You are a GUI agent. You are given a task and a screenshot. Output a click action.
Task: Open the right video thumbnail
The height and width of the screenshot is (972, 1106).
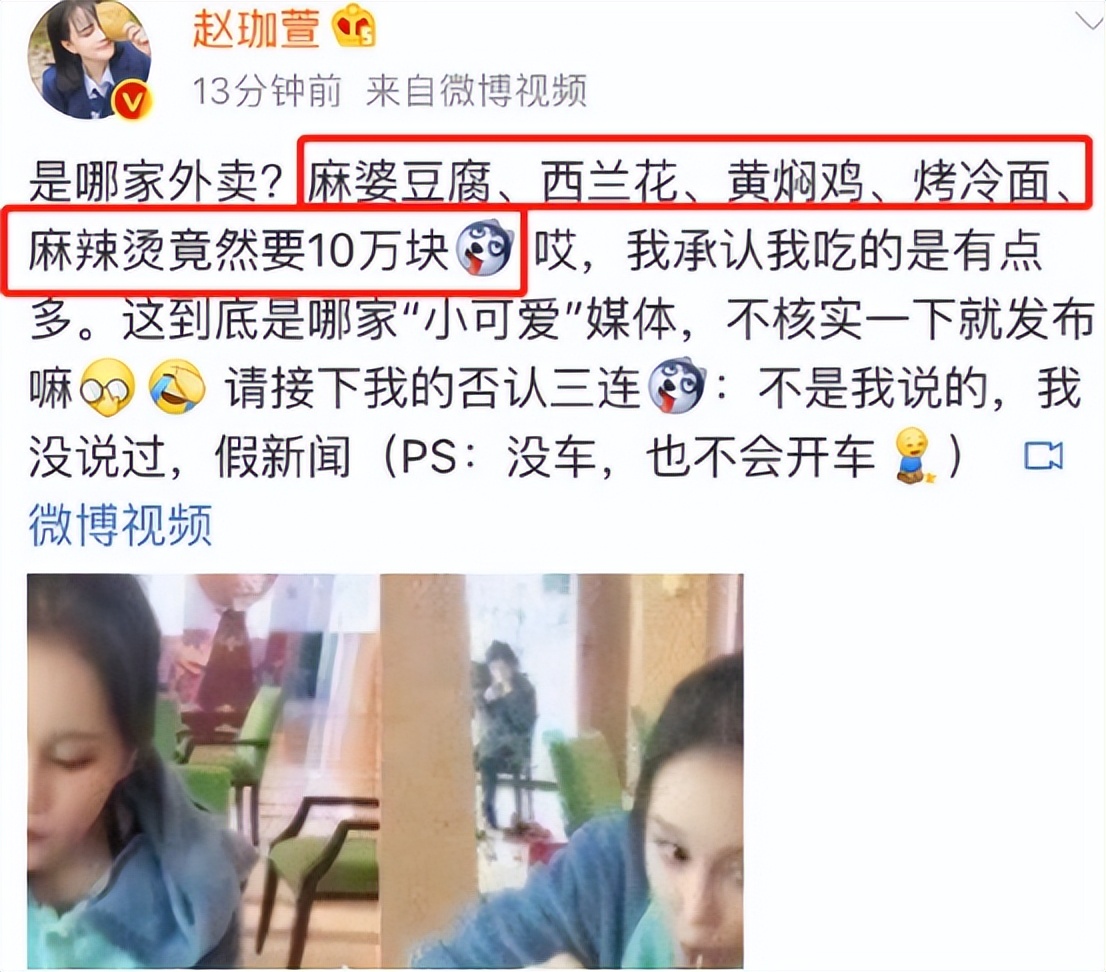(x=562, y=771)
